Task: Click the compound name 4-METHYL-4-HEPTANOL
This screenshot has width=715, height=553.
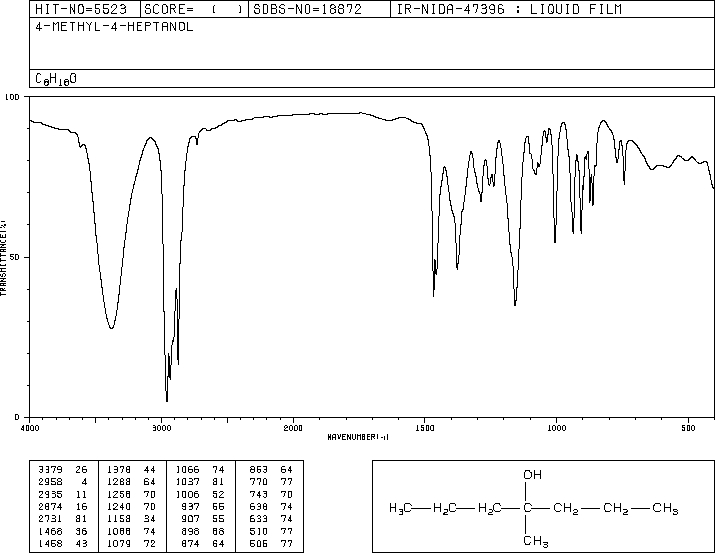Action: (x=114, y=26)
